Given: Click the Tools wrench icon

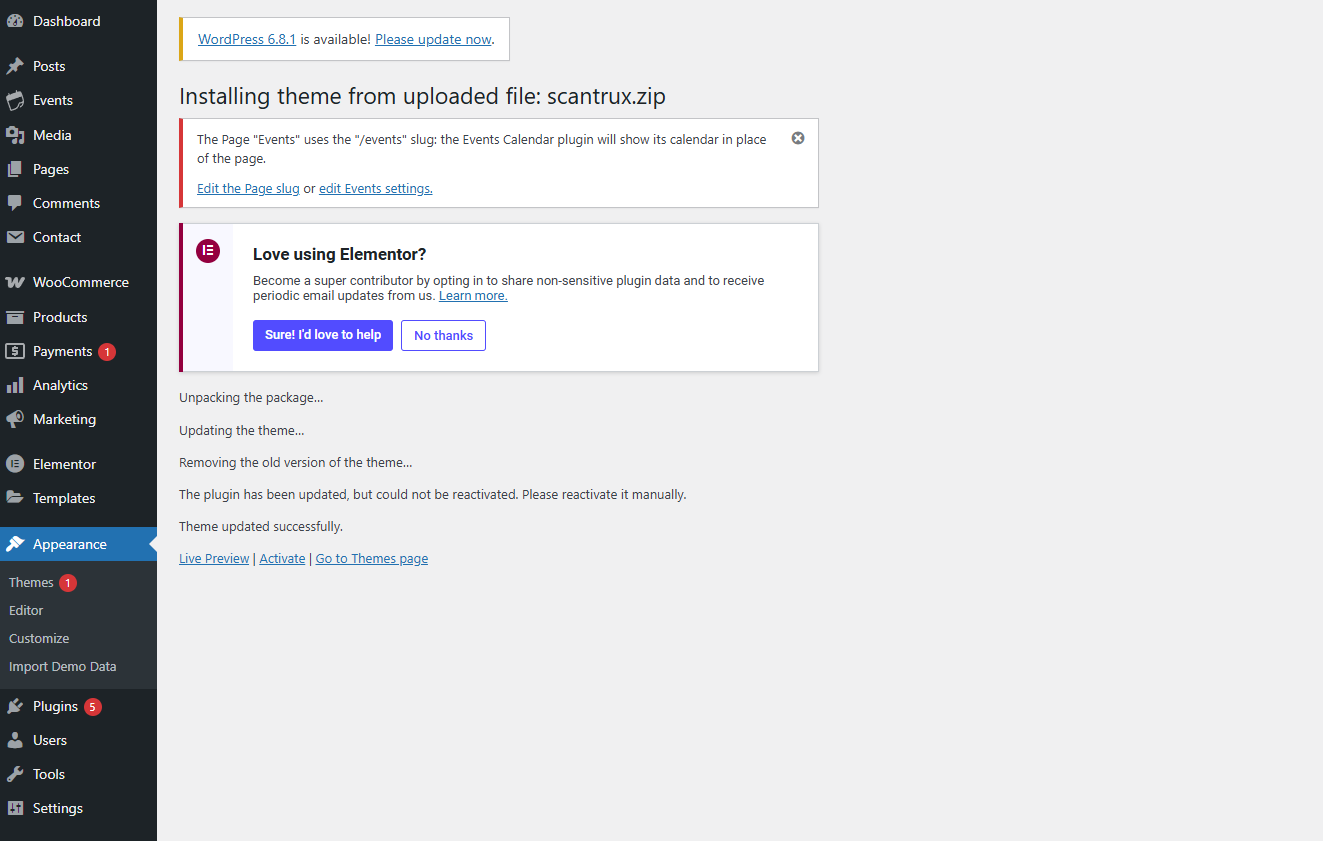Looking at the screenshot, I should pyautogui.click(x=15, y=774).
